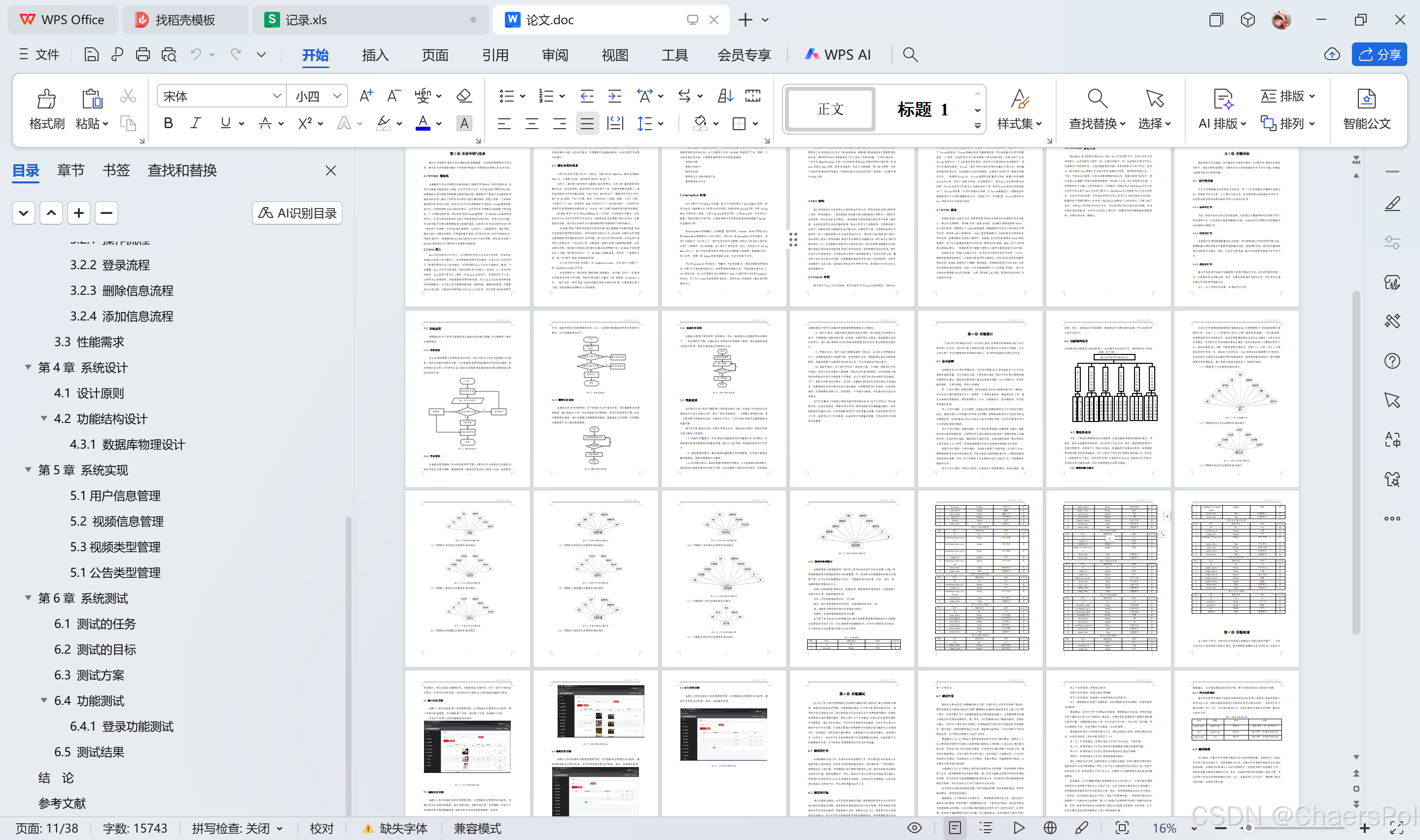Select 5.2 视频信息管理 in outline
Image resolution: width=1420 pixels, height=840 pixels.
point(116,522)
